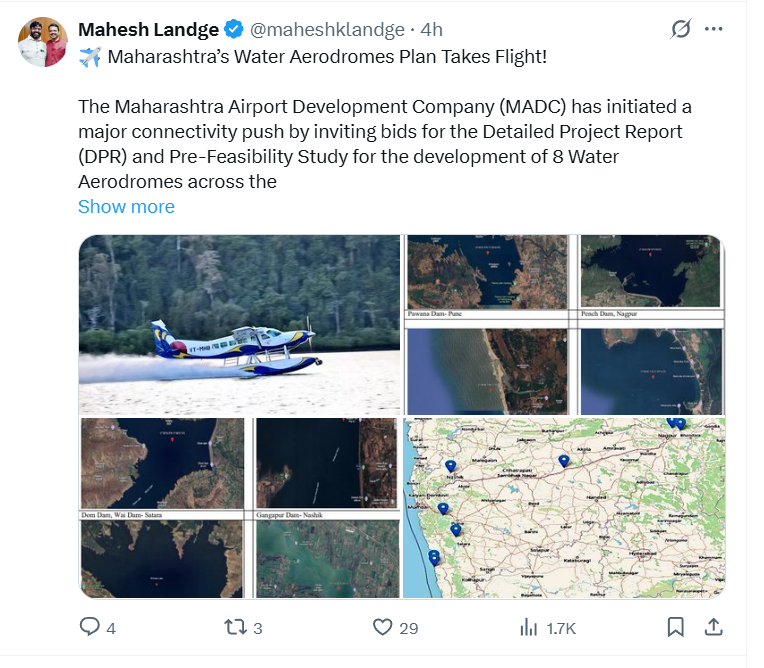The width and height of the screenshot is (764, 668).
Task: Bookmark this post
Action: (x=676, y=627)
